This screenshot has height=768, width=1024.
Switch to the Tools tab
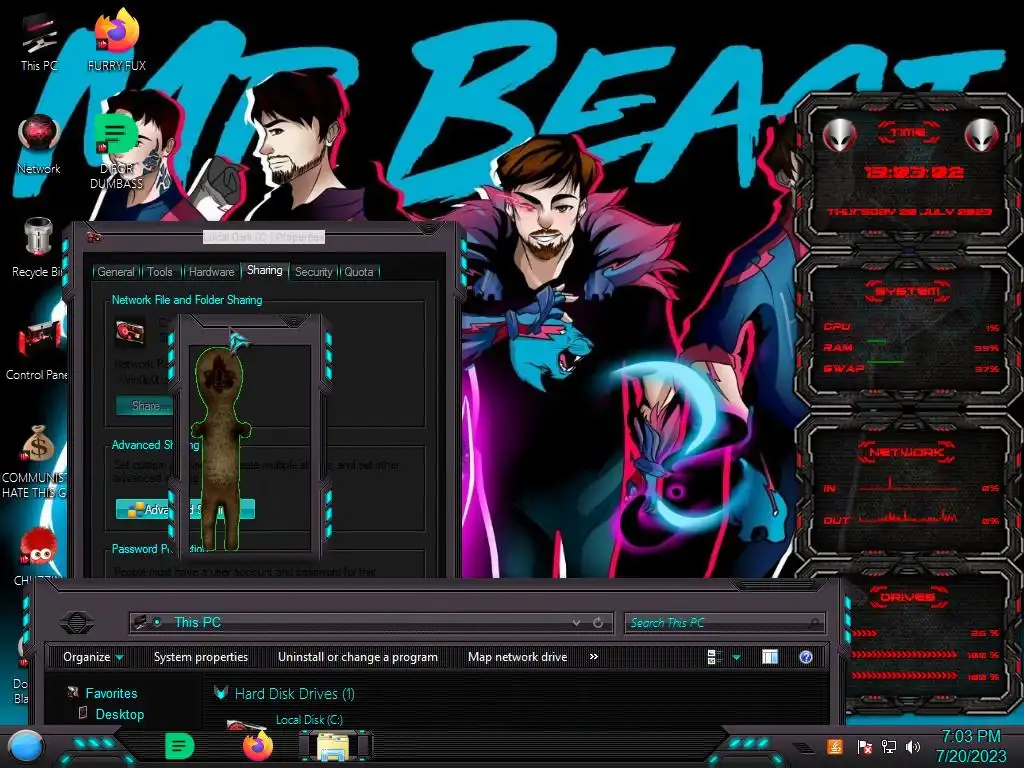(x=159, y=272)
